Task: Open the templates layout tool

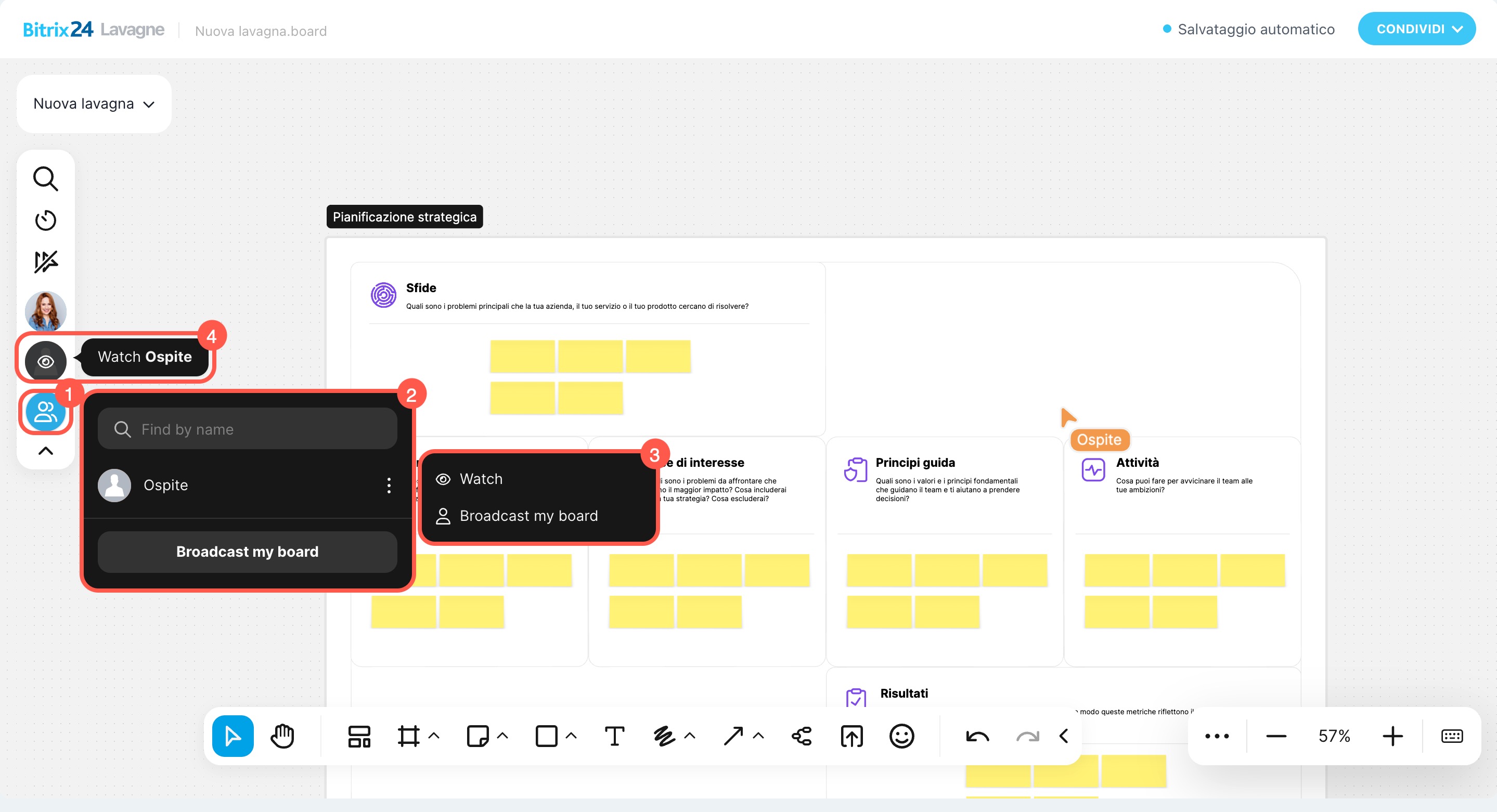Action: [358, 736]
